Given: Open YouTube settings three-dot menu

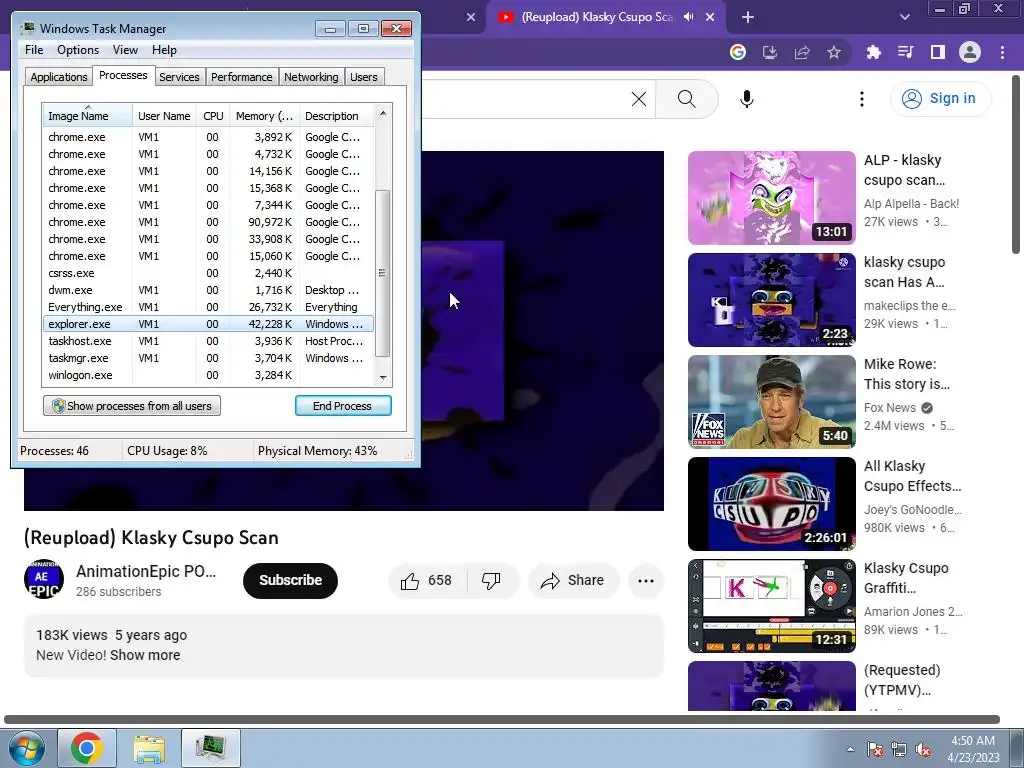Looking at the screenshot, I should (862, 99).
